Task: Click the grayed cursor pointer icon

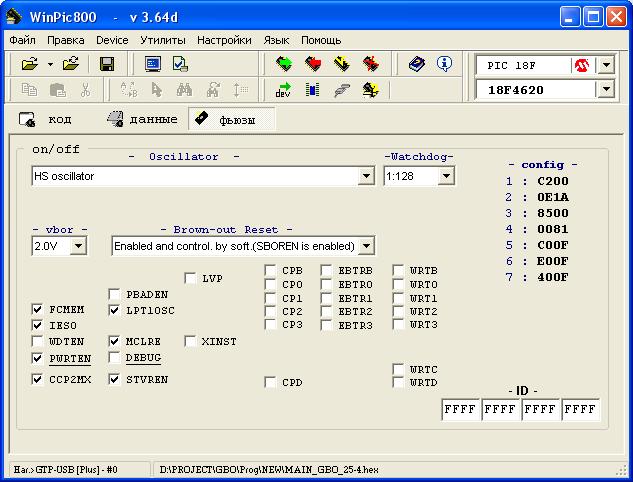Action: point(157,90)
